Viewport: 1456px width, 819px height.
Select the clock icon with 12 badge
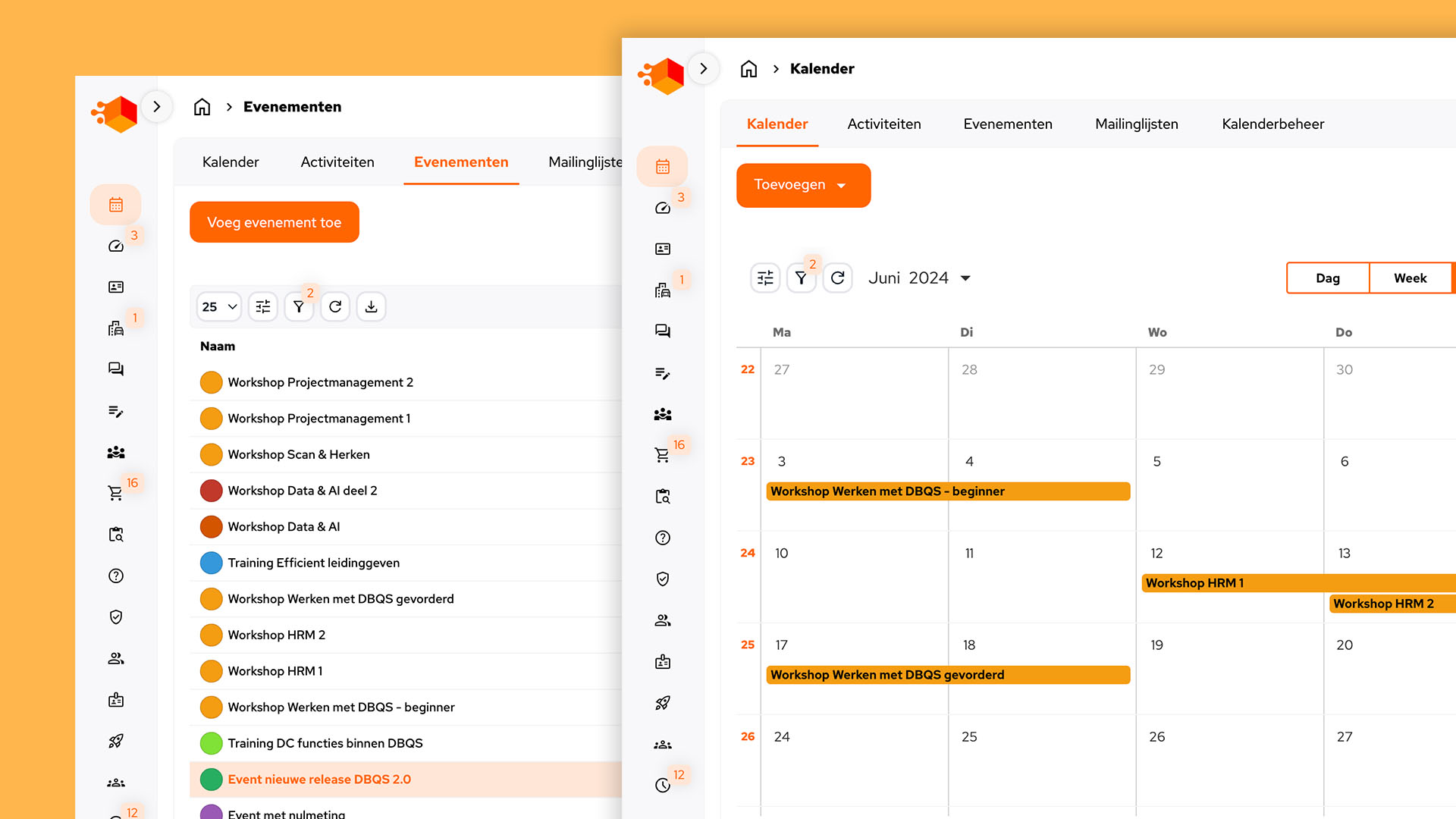click(x=662, y=785)
